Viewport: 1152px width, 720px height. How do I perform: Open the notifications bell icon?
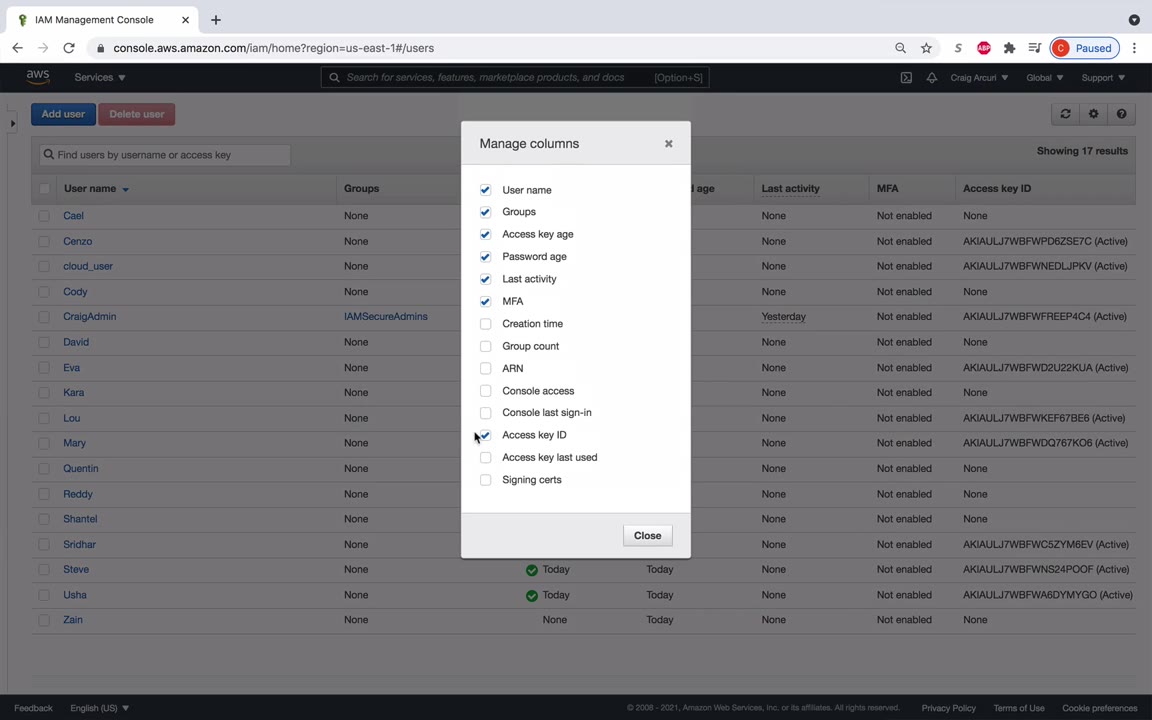932,78
